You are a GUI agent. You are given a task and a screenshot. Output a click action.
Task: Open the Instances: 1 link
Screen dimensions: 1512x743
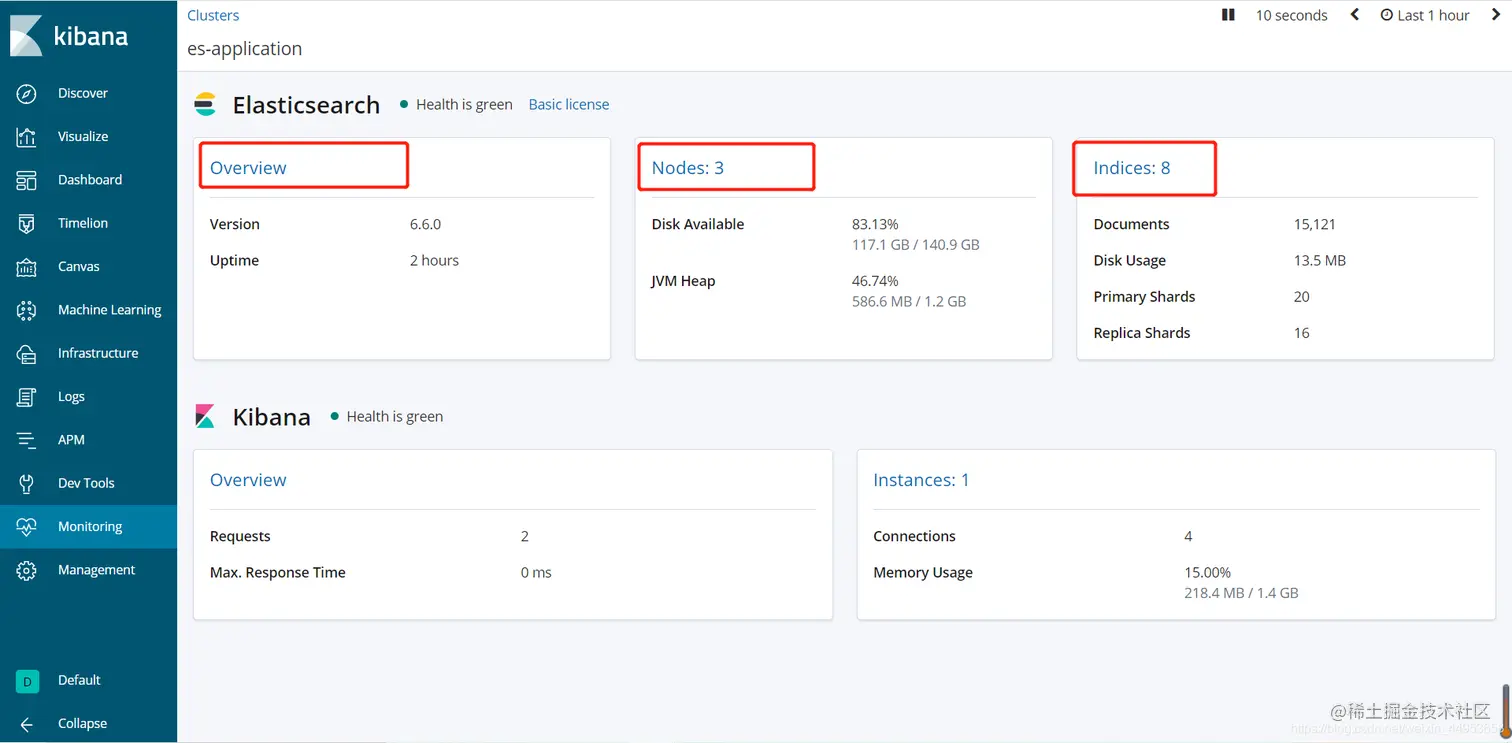(921, 480)
